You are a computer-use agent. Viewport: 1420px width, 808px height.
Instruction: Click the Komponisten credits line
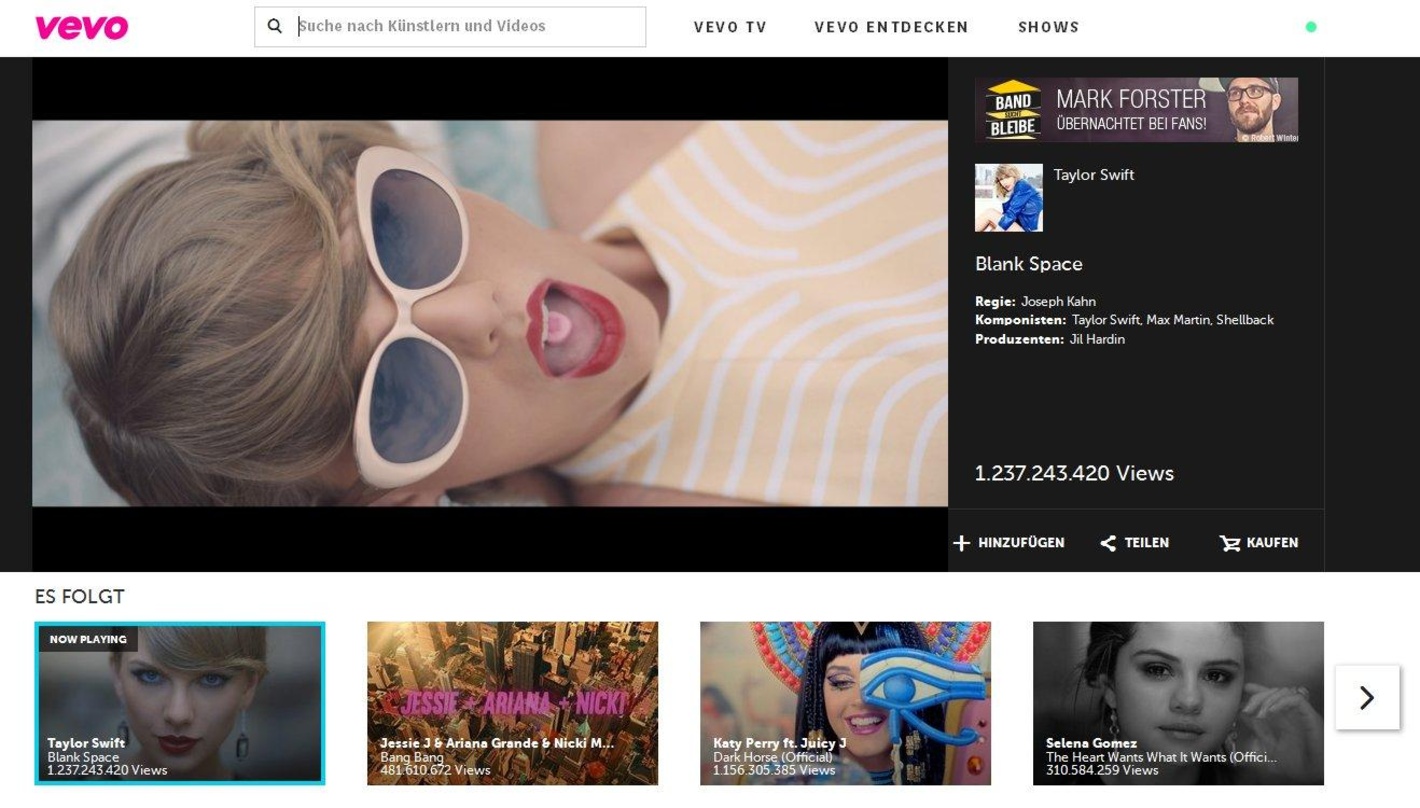(1124, 320)
